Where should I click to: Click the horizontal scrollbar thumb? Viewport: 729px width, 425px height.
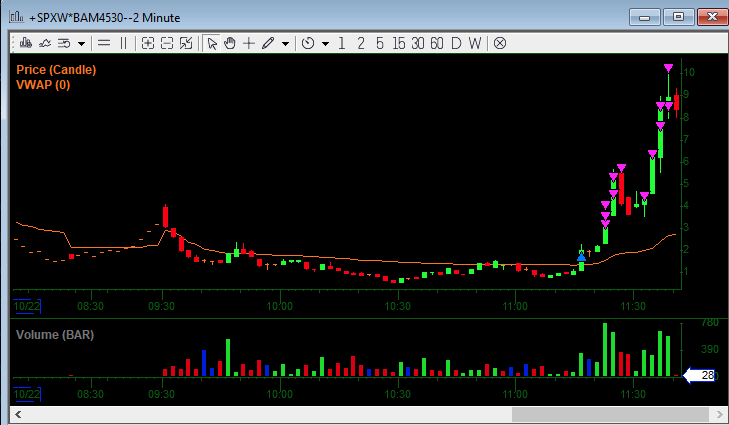click(x=610, y=414)
